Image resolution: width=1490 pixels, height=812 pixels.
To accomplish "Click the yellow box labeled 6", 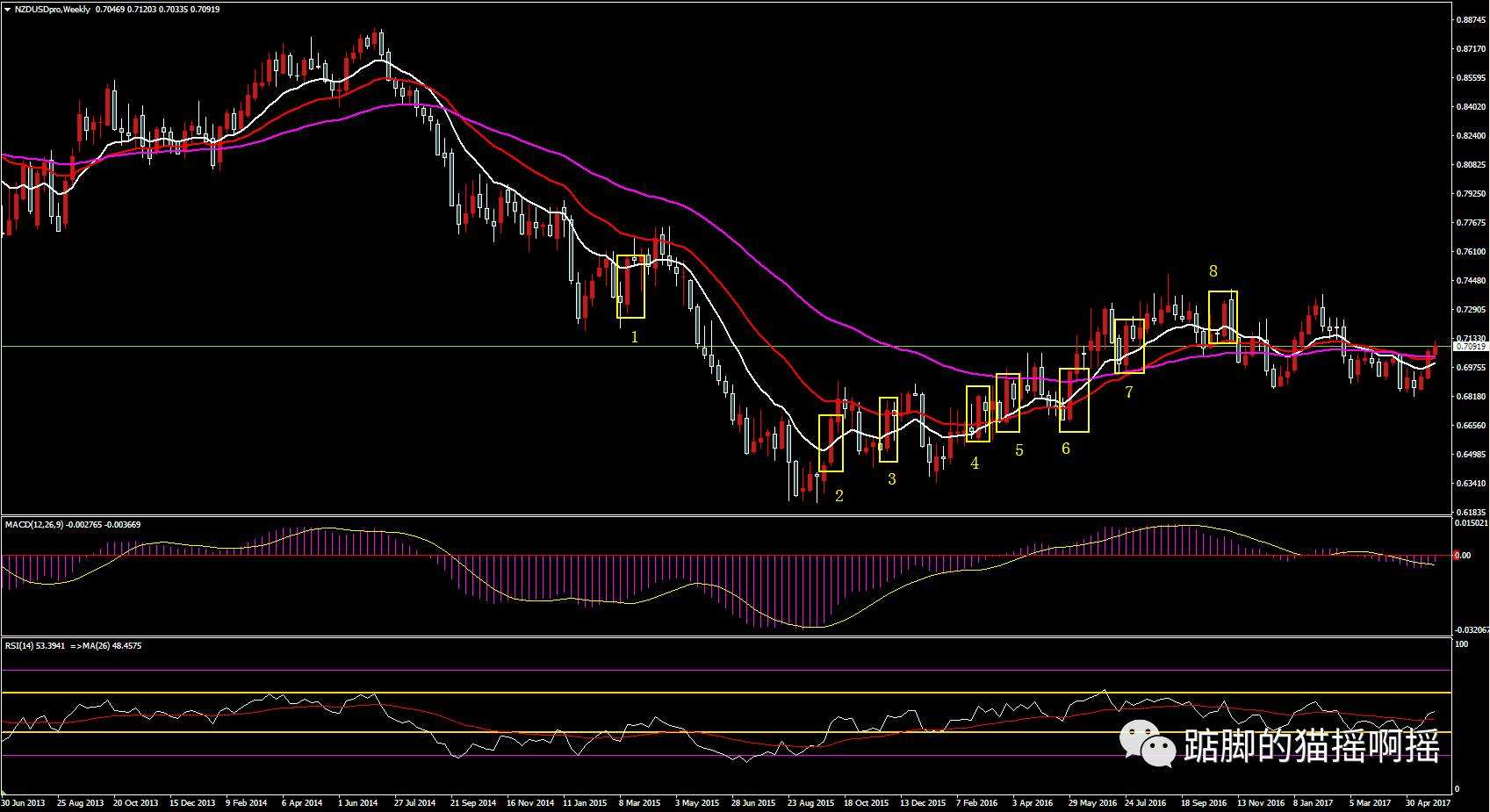I will tap(1074, 400).
